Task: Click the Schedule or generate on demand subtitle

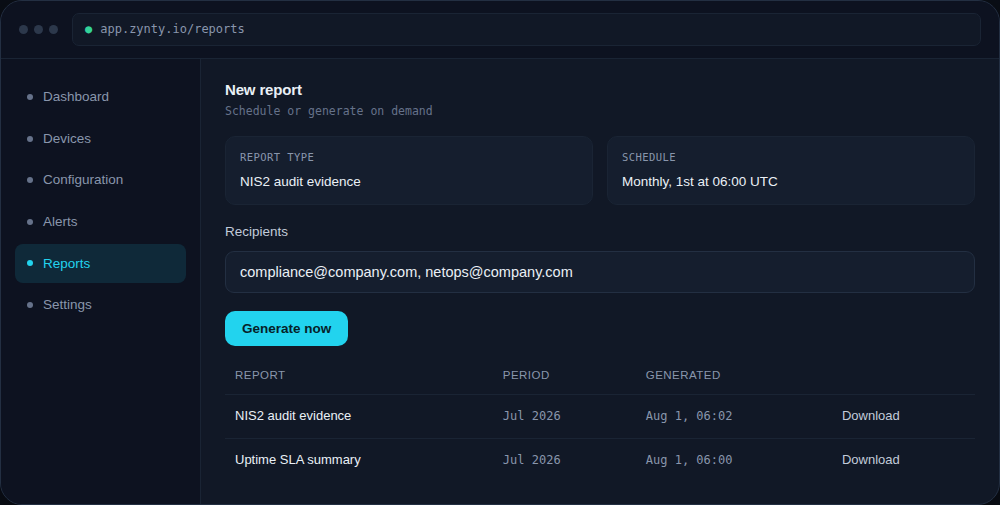Action: pos(328,111)
